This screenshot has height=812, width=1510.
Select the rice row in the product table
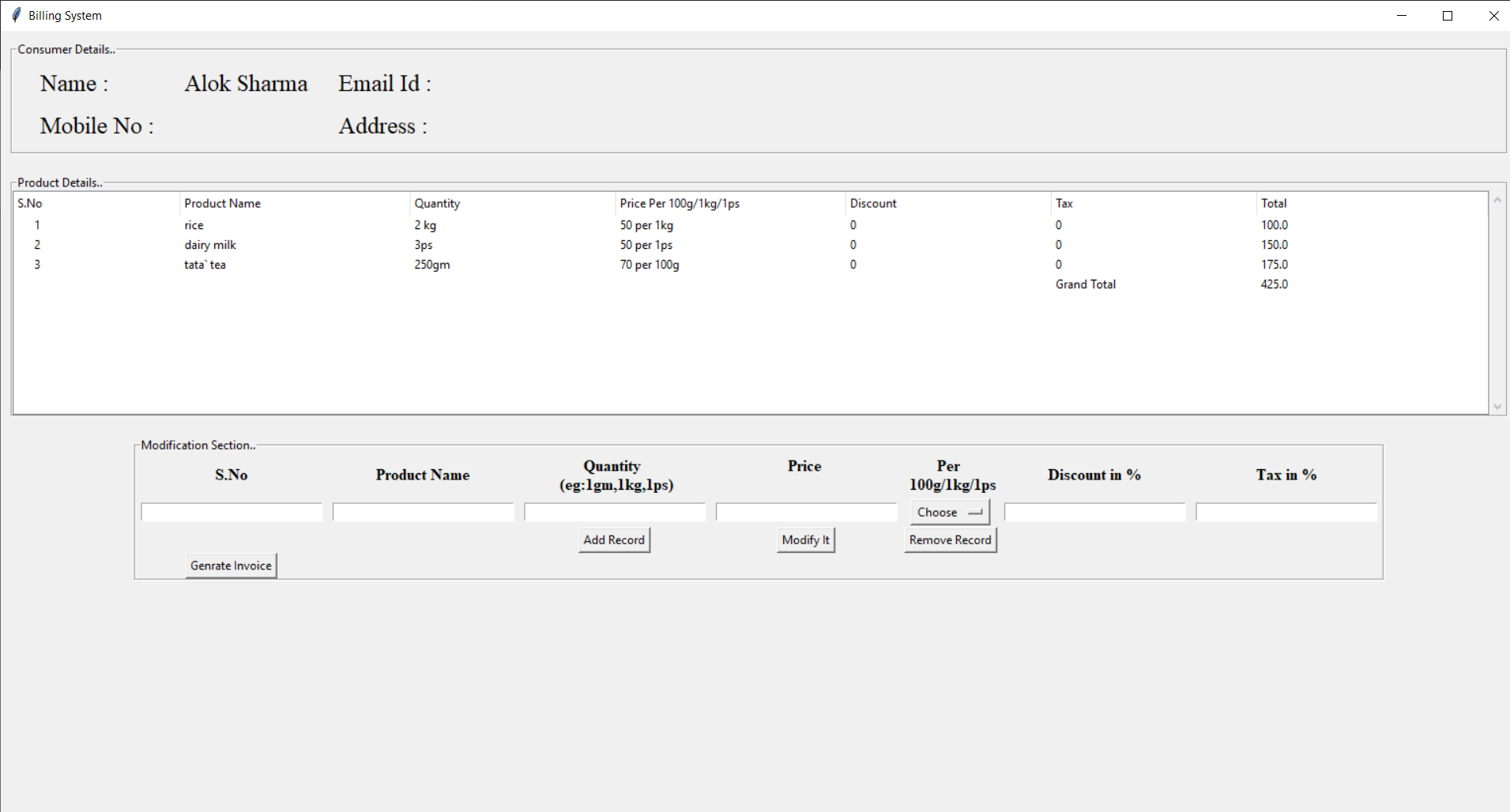(474, 224)
